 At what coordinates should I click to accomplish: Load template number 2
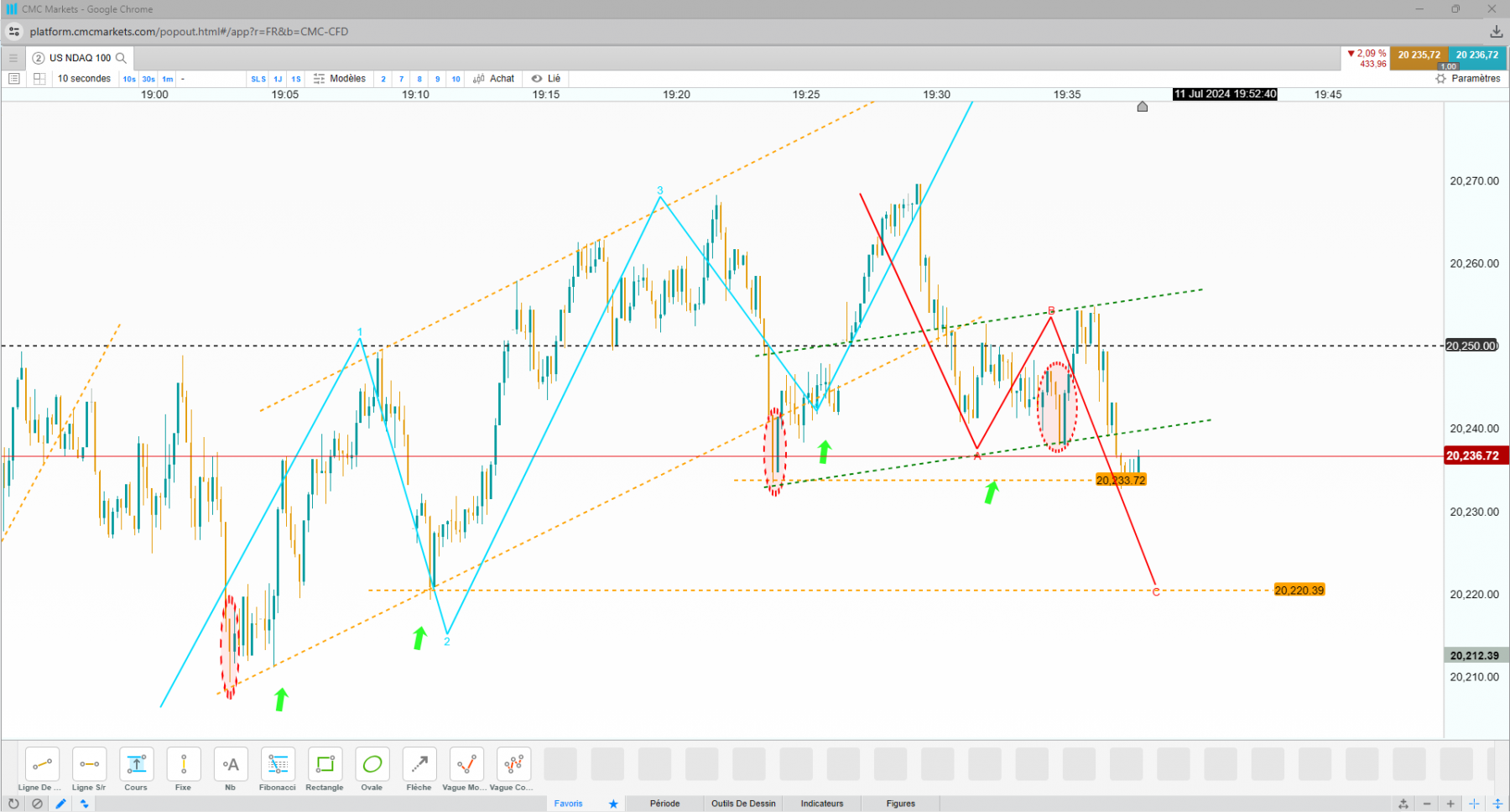point(383,79)
